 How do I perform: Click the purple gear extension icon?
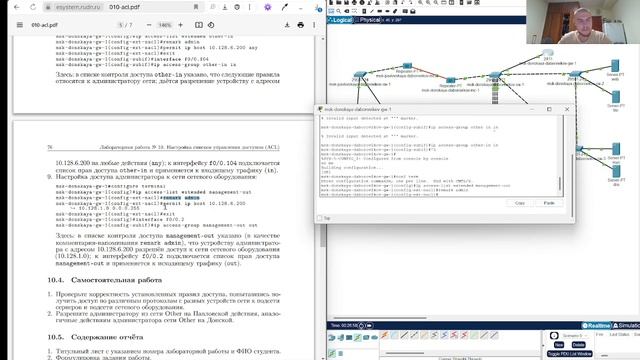[x=268, y=7]
